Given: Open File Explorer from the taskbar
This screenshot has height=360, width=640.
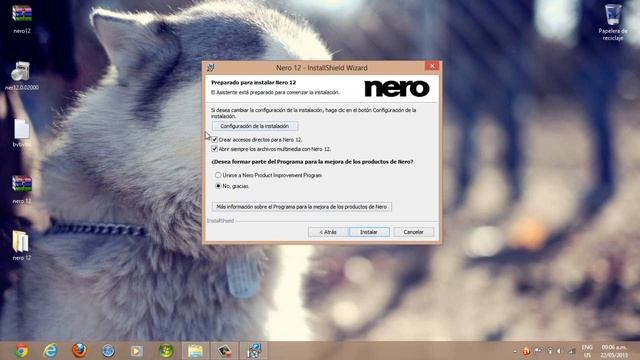Looking at the screenshot, I should [196, 351].
